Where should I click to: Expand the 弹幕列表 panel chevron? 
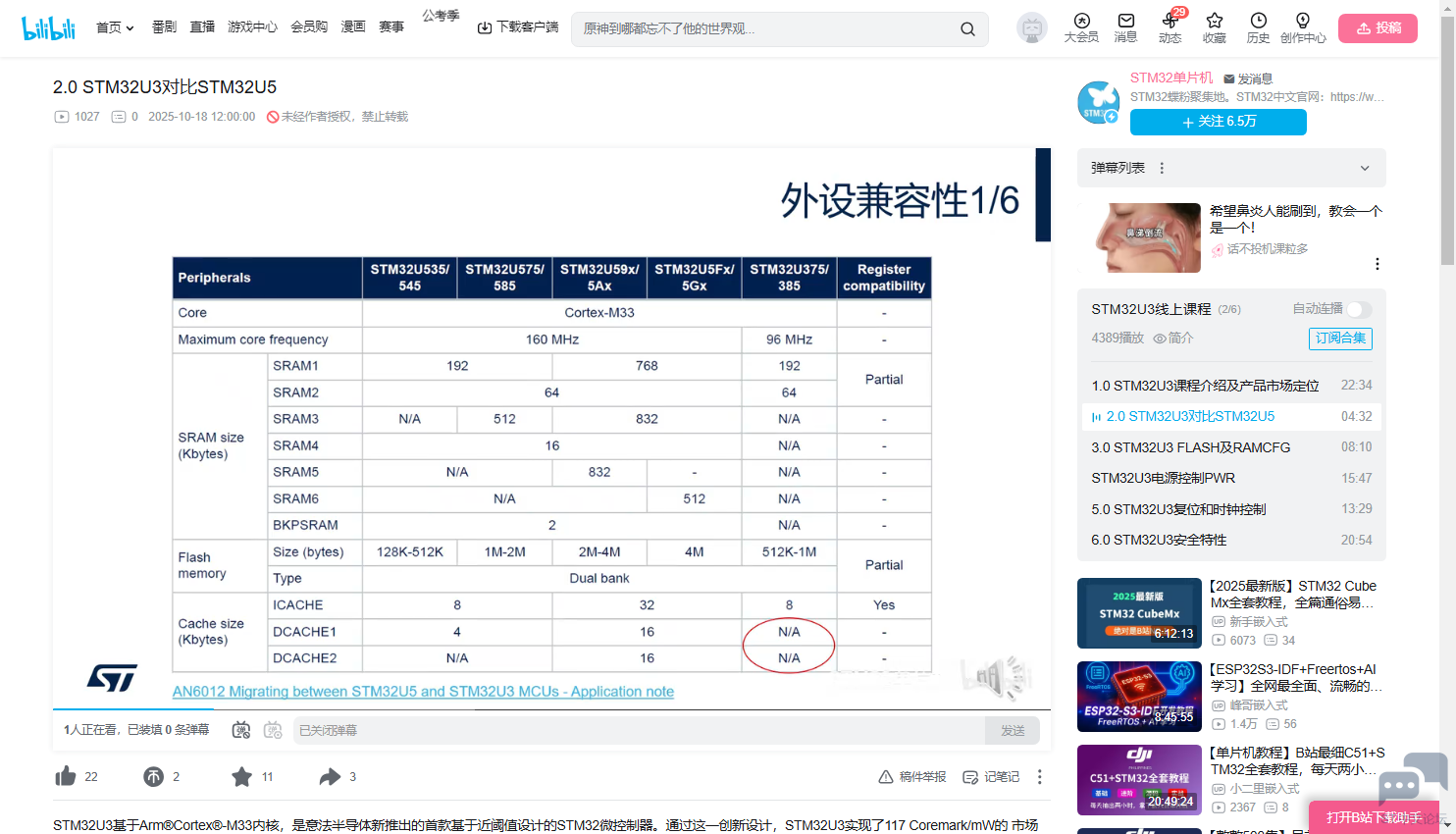click(1365, 168)
